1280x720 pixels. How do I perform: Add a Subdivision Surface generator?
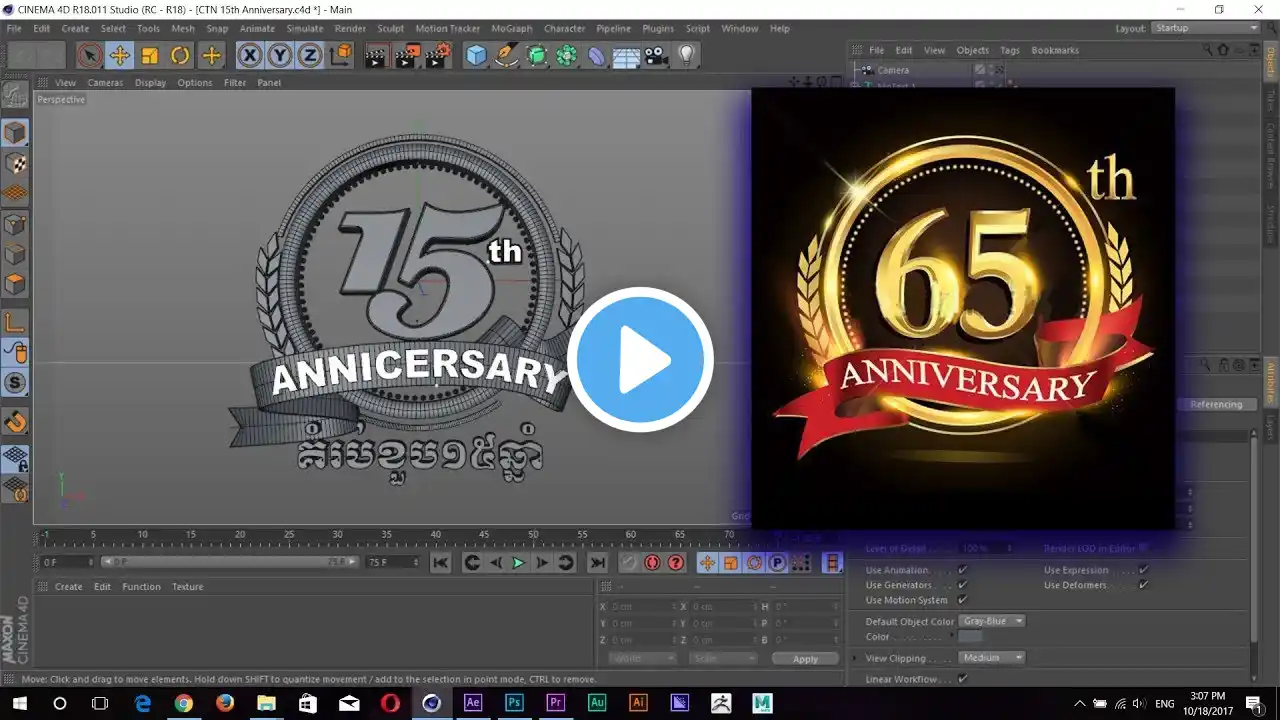(537, 55)
